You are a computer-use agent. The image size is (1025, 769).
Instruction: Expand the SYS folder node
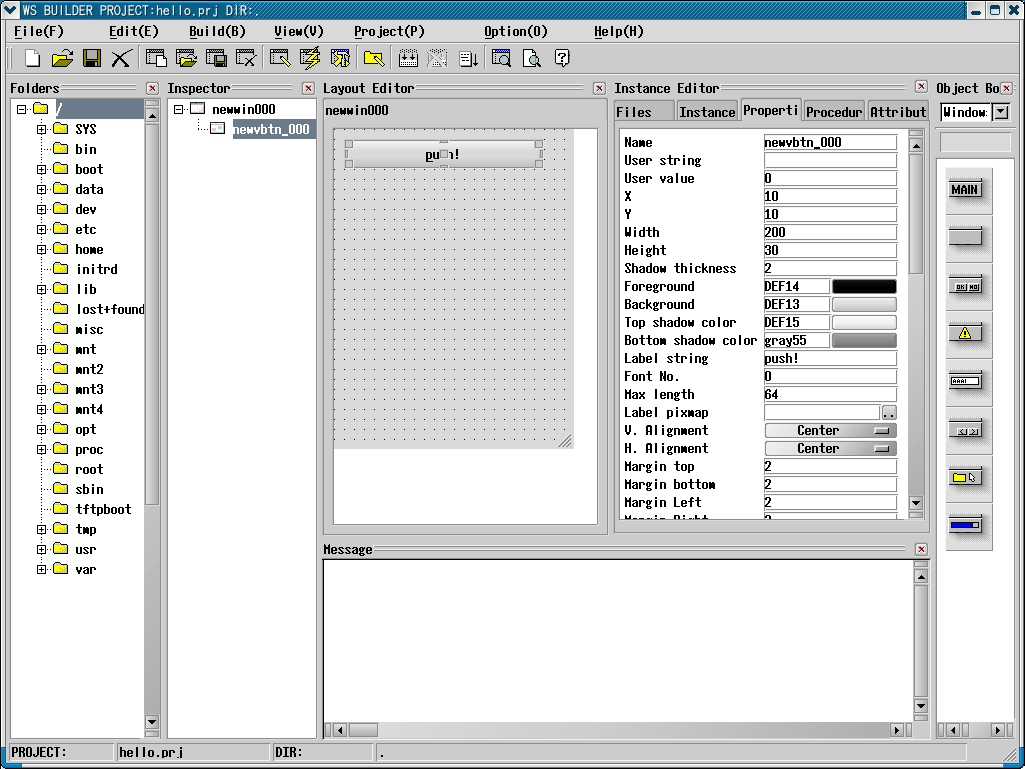[x=41, y=129]
